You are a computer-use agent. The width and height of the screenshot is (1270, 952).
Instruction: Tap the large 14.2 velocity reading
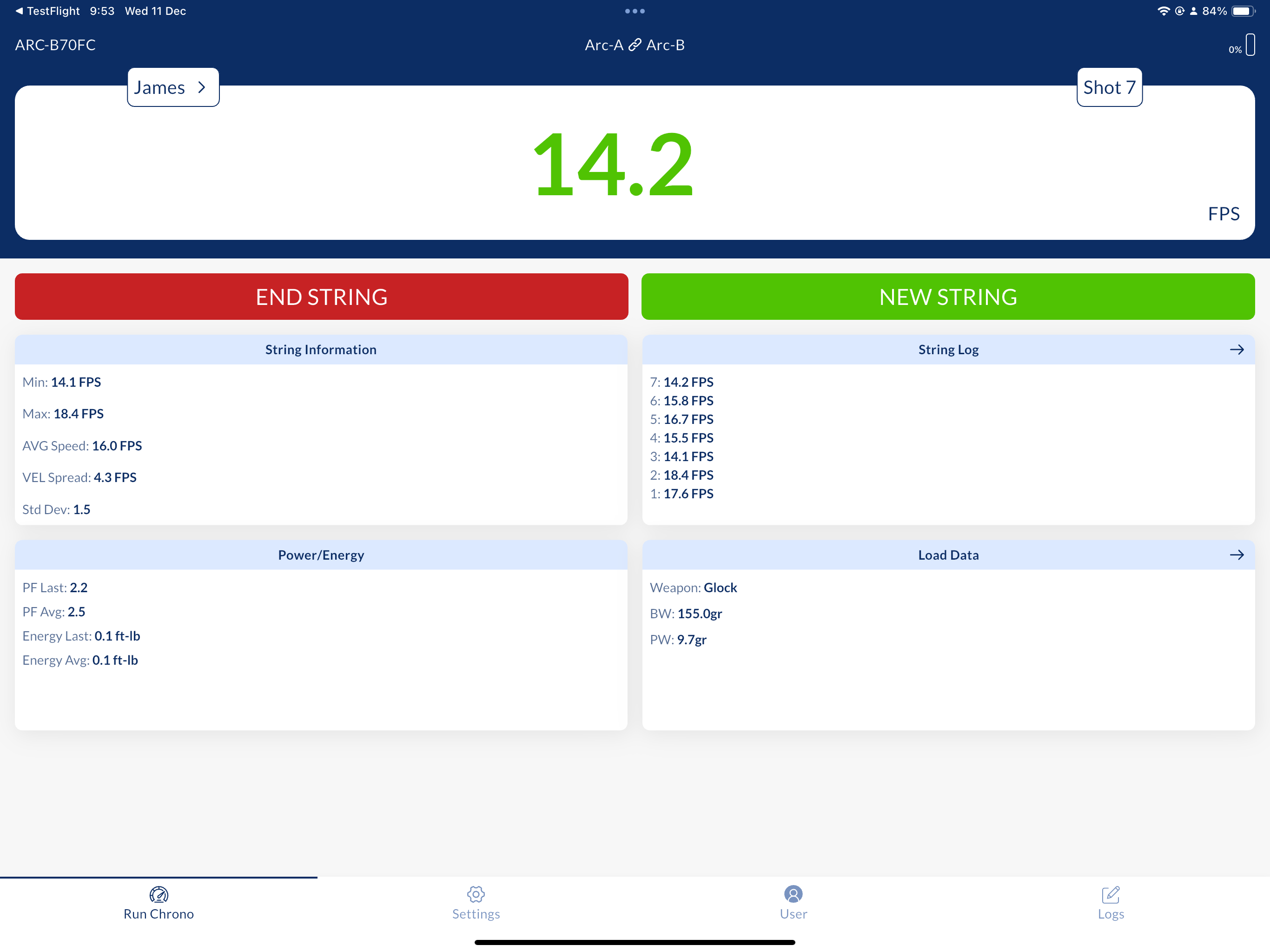click(613, 165)
